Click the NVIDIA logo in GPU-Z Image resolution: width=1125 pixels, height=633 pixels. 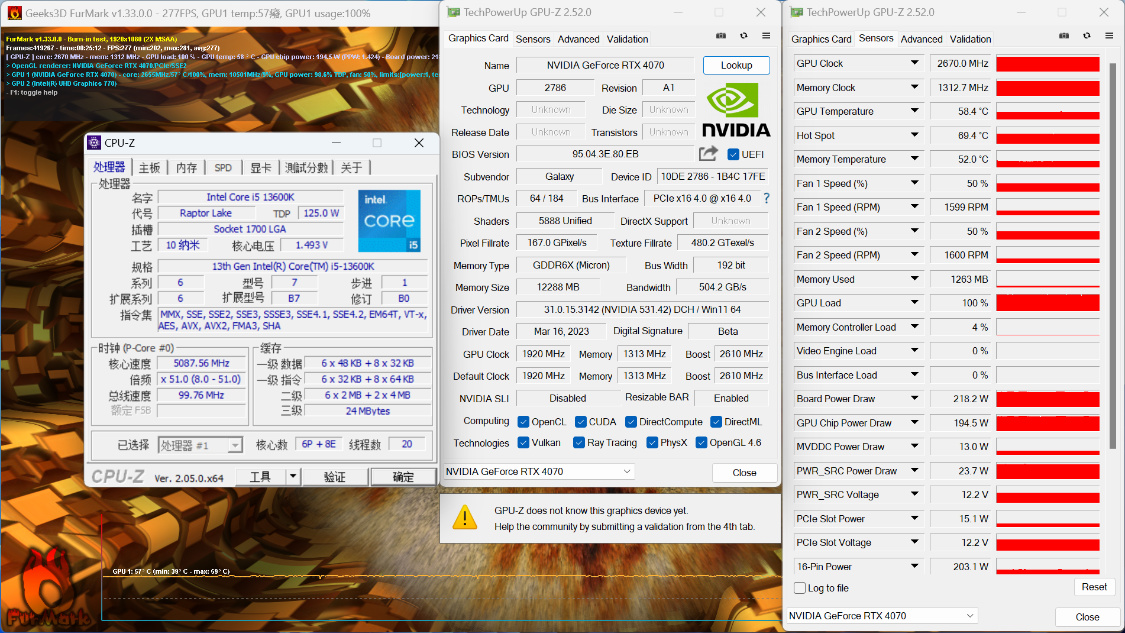(736, 110)
